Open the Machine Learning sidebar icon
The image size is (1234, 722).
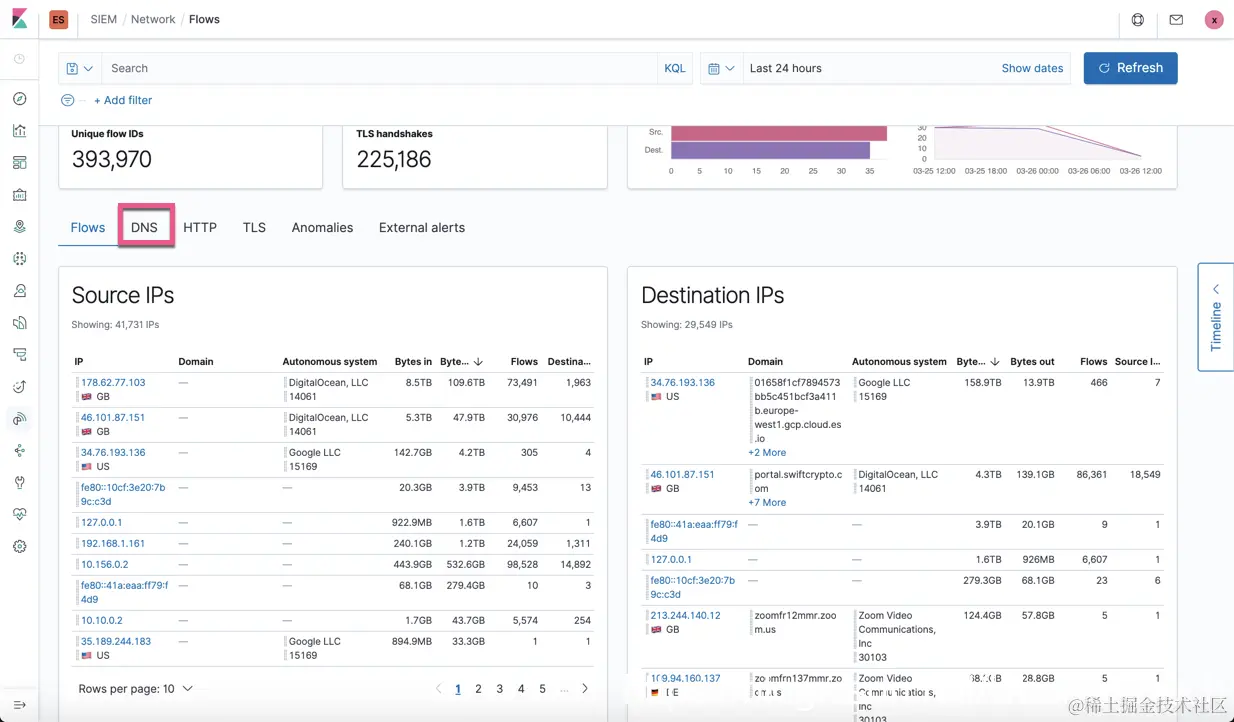coord(19,259)
